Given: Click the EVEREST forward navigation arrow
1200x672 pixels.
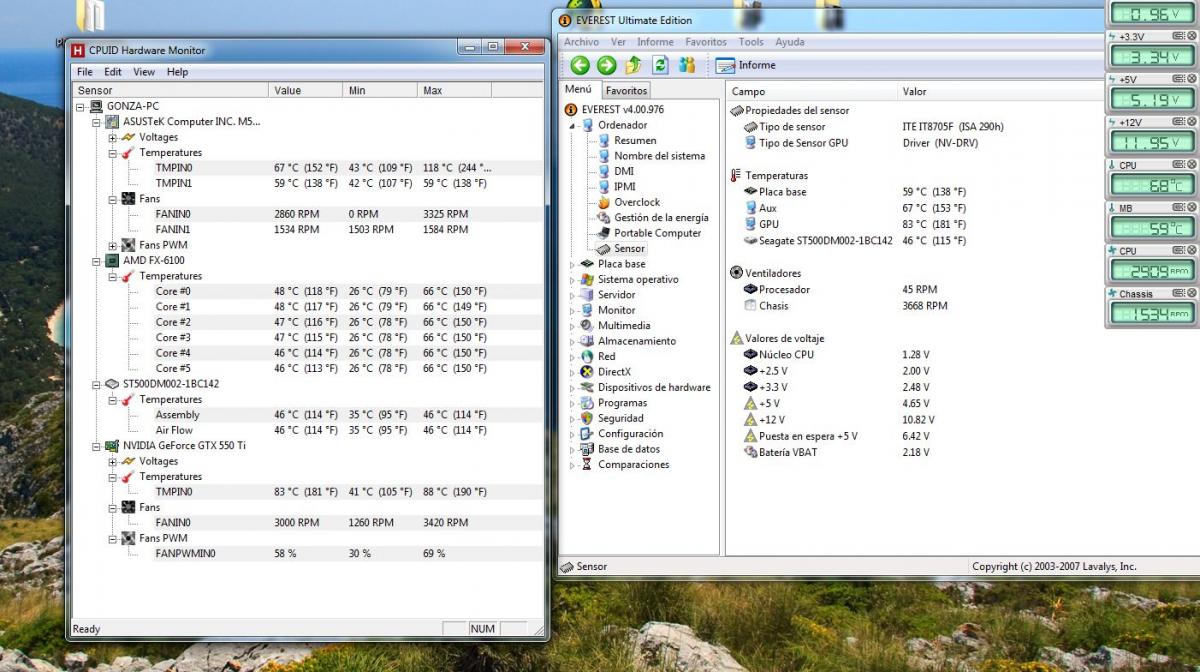Looking at the screenshot, I should 606,65.
